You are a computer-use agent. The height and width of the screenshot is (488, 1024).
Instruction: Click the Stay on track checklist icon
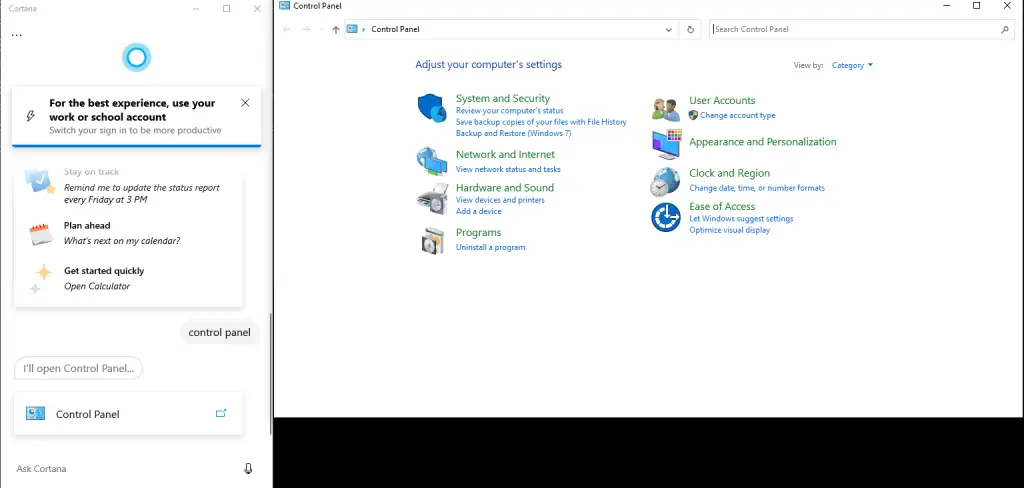(39, 181)
